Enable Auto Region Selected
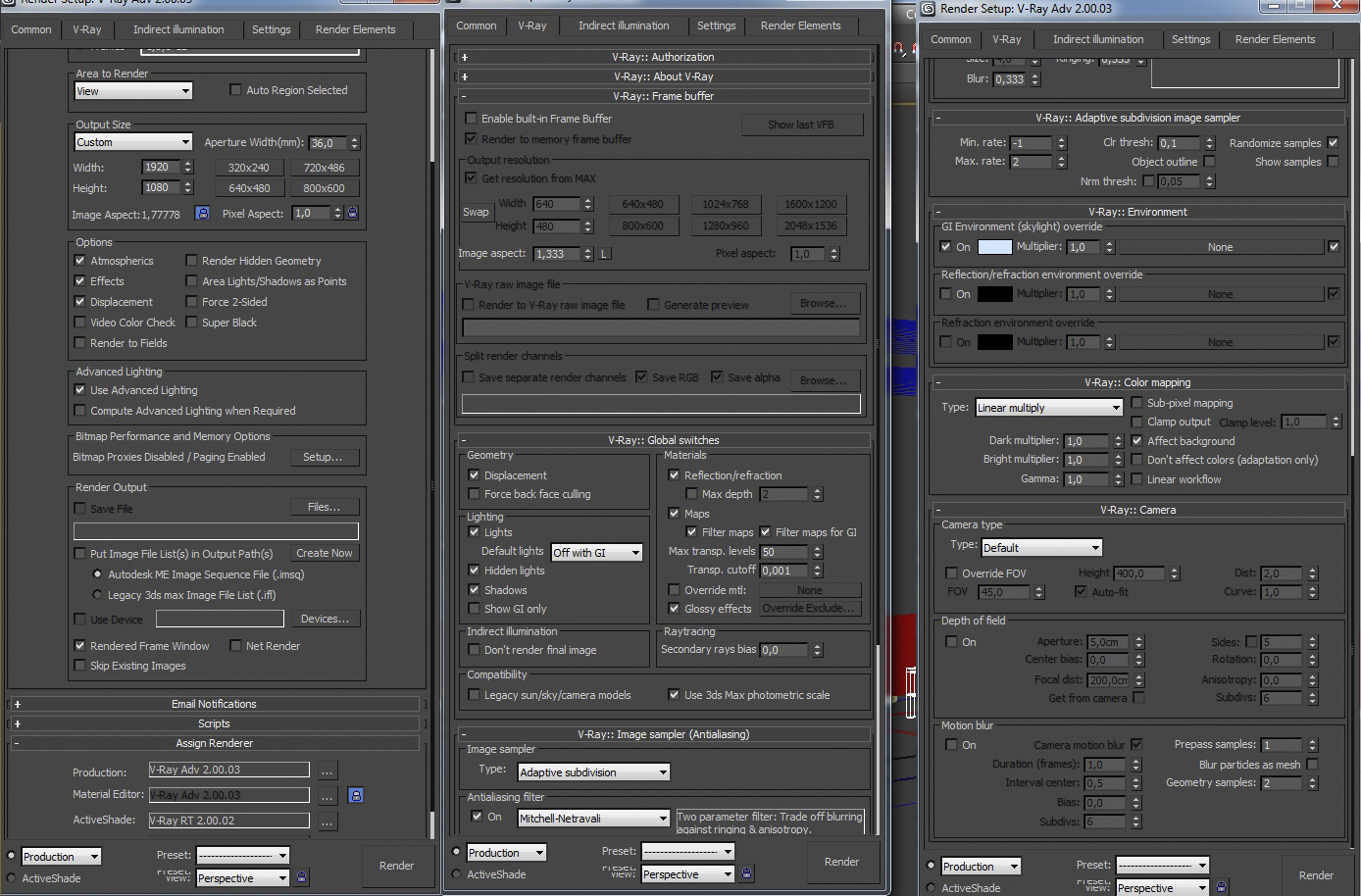1361x896 pixels. pos(235,90)
